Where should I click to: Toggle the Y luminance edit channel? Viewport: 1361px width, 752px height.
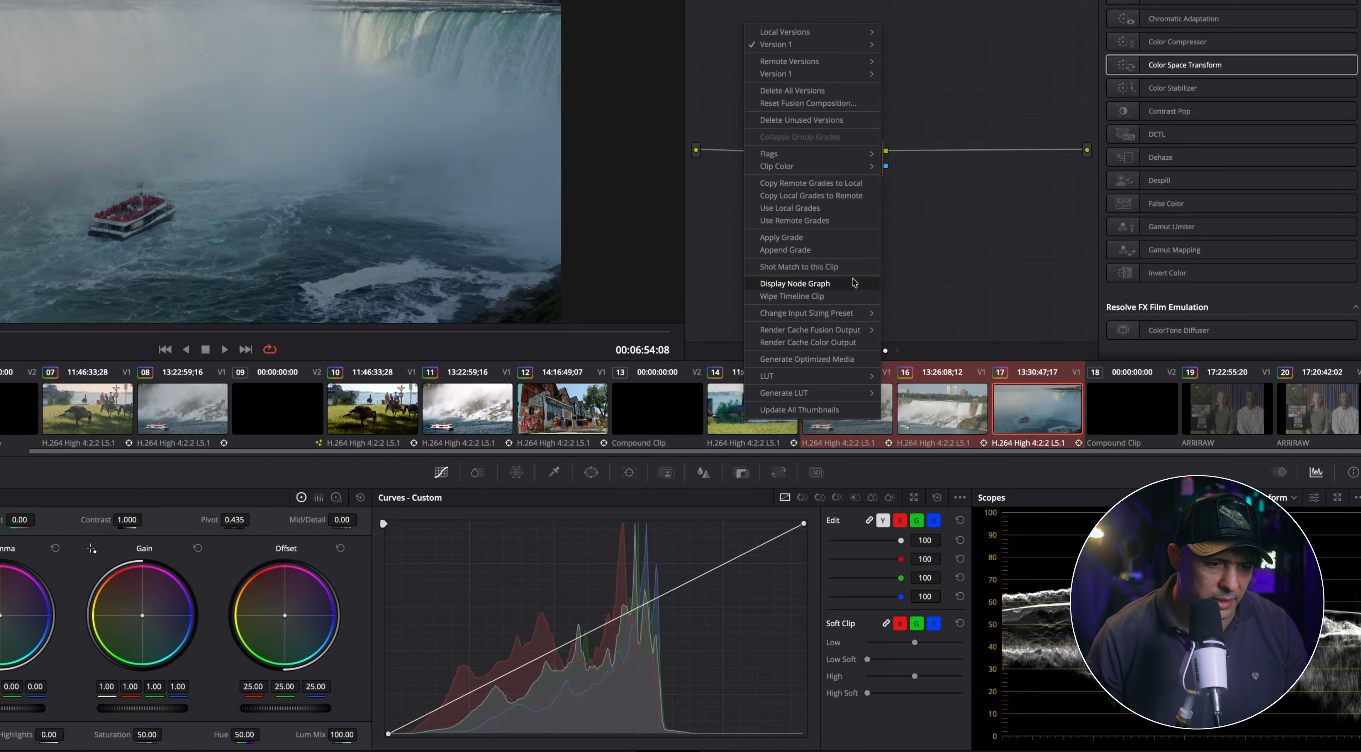[x=883, y=520]
